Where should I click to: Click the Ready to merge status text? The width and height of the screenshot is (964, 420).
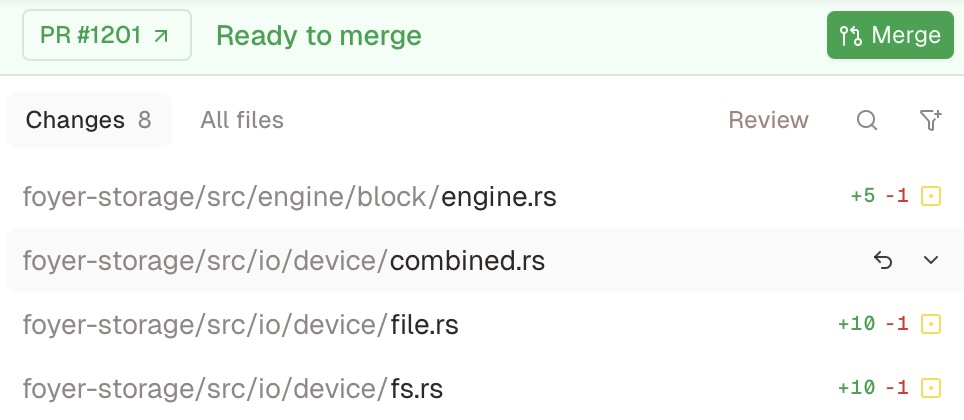[x=319, y=36]
